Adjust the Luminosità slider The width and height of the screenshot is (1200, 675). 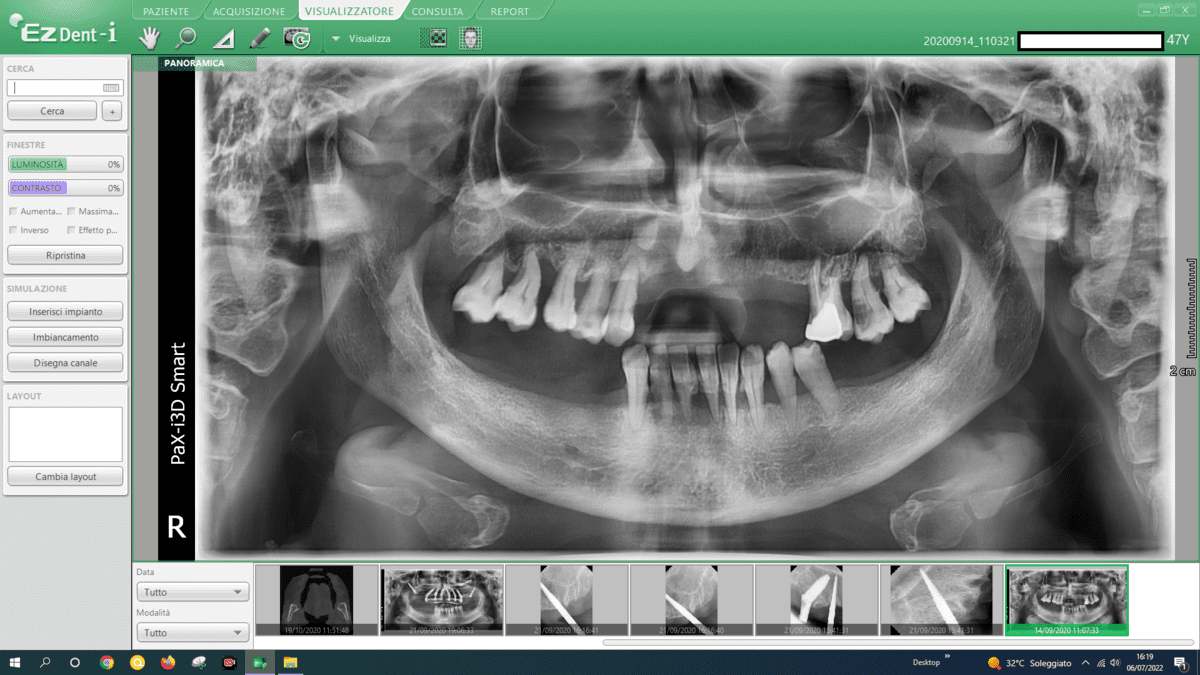[x=65, y=164]
